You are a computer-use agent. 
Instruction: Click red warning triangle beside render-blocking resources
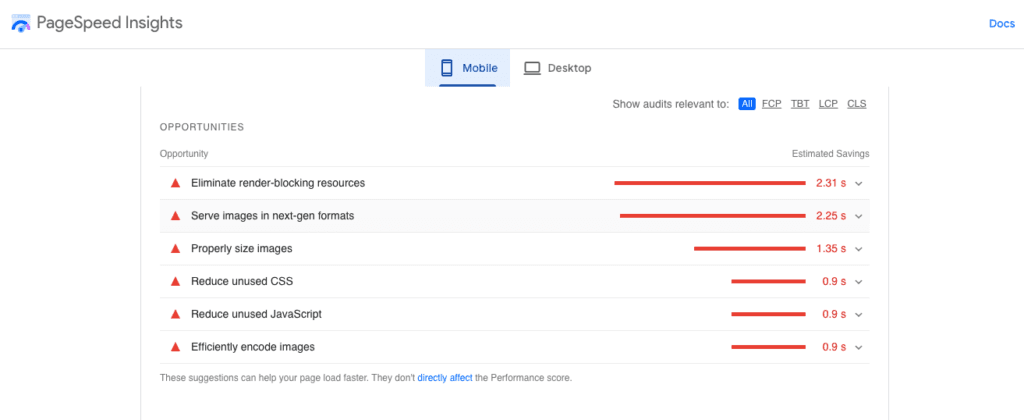(175, 183)
